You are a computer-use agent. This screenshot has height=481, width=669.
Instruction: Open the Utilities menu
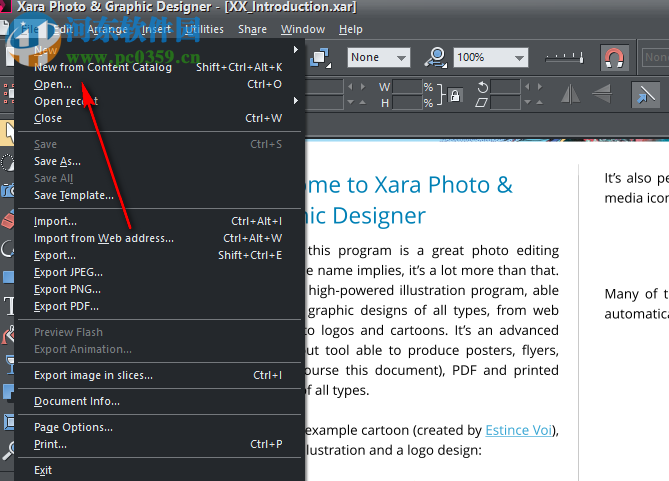(x=204, y=29)
